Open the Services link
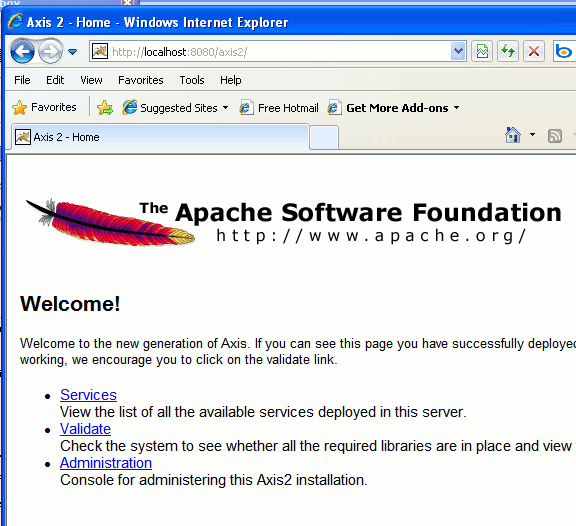The width and height of the screenshot is (576, 526). pyautogui.click(x=89, y=395)
